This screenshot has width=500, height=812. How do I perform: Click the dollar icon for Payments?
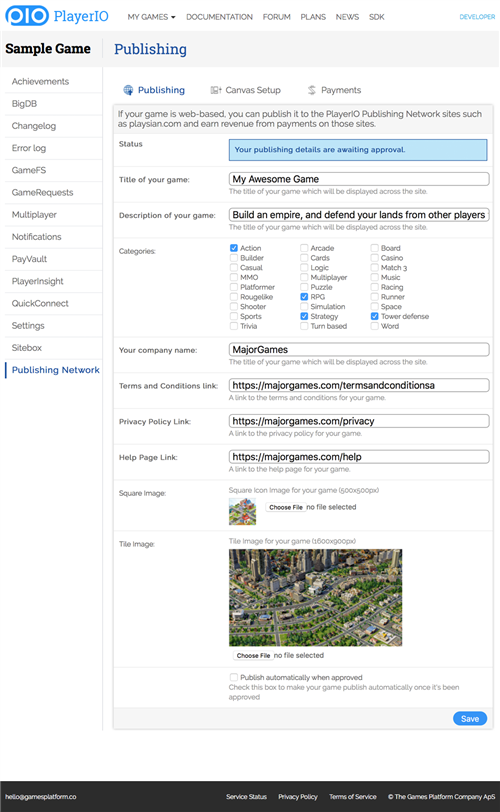(x=312, y=90)
